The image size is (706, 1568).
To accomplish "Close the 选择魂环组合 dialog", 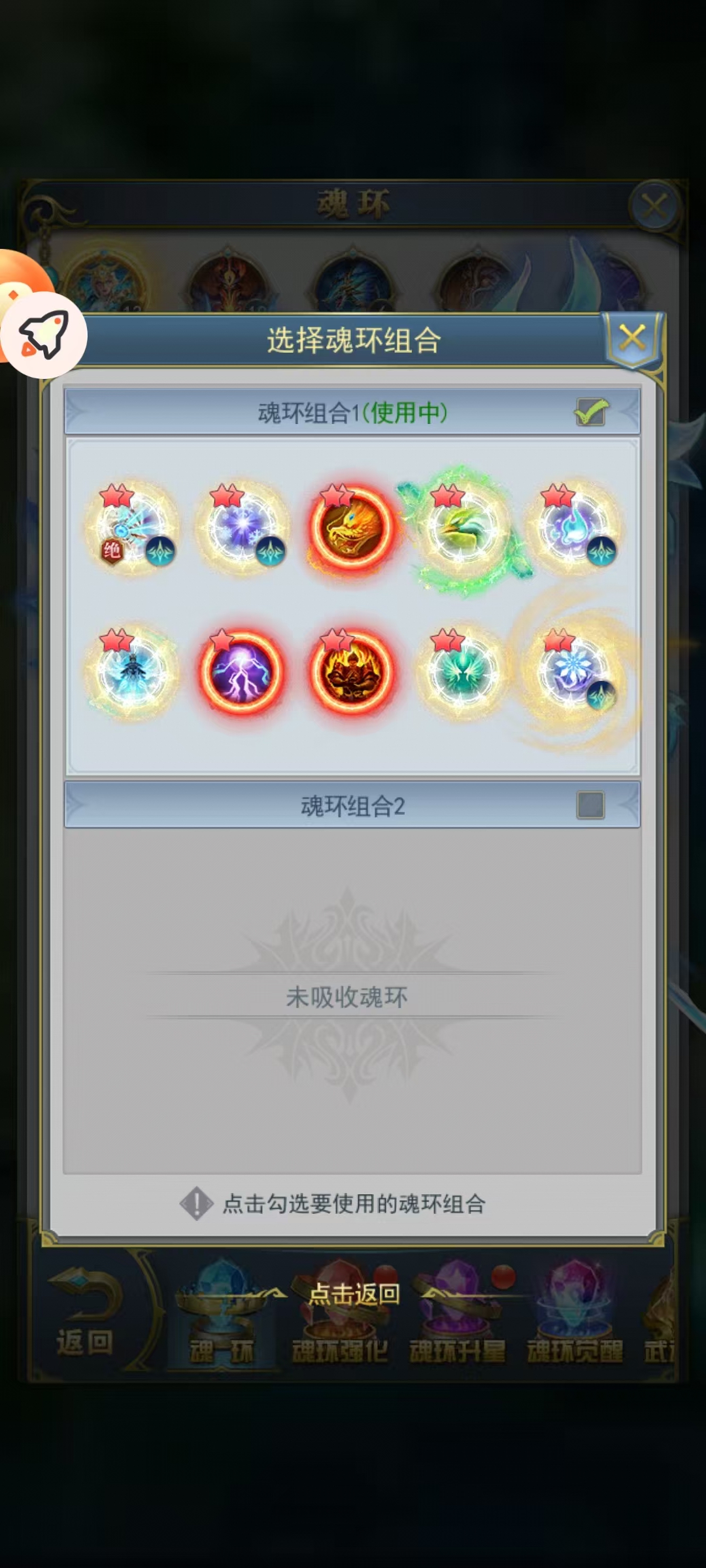I will click(x=633, y=338).
